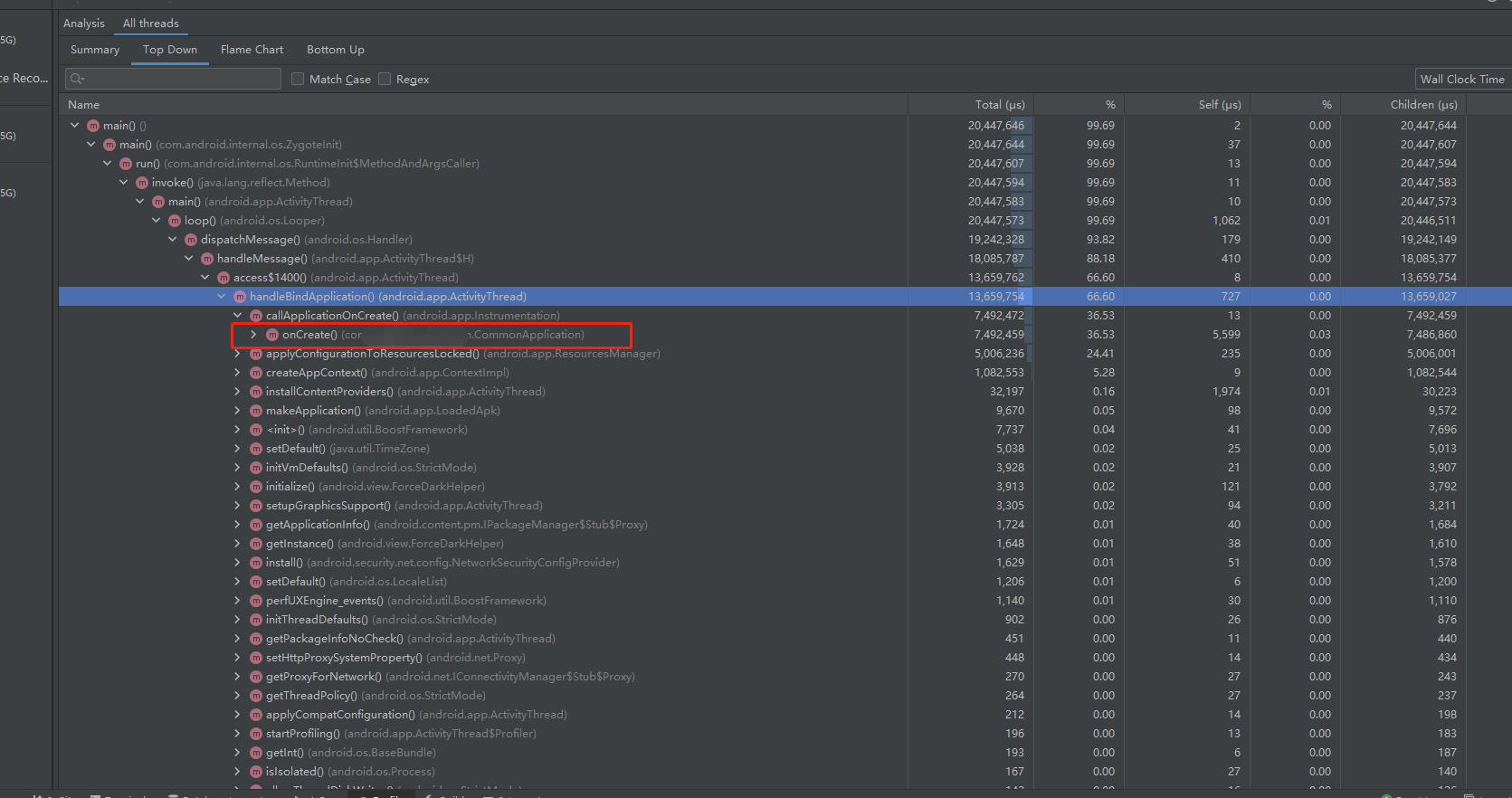This screenshot has width=1512, height=798.
Task: Enable the Match Case checkbox
Action: (298, 79)
